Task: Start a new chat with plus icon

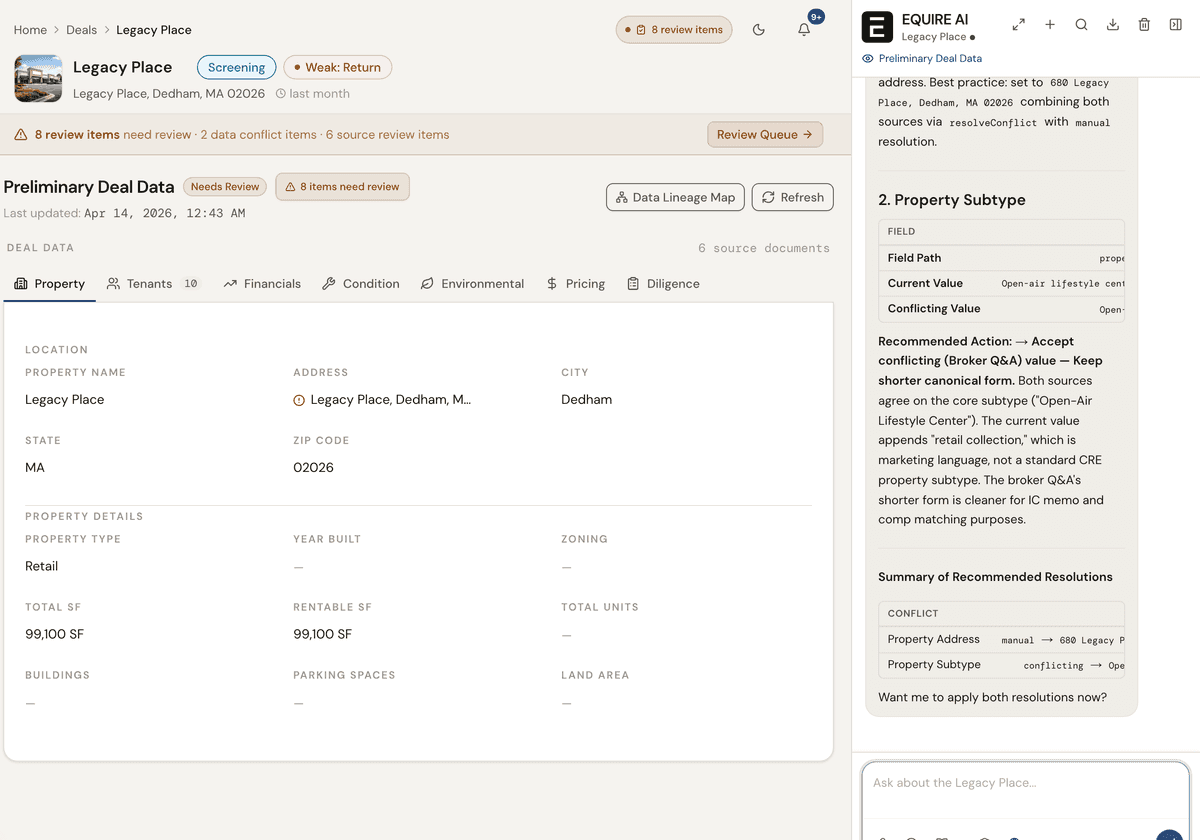Action: click(1050, 25)
